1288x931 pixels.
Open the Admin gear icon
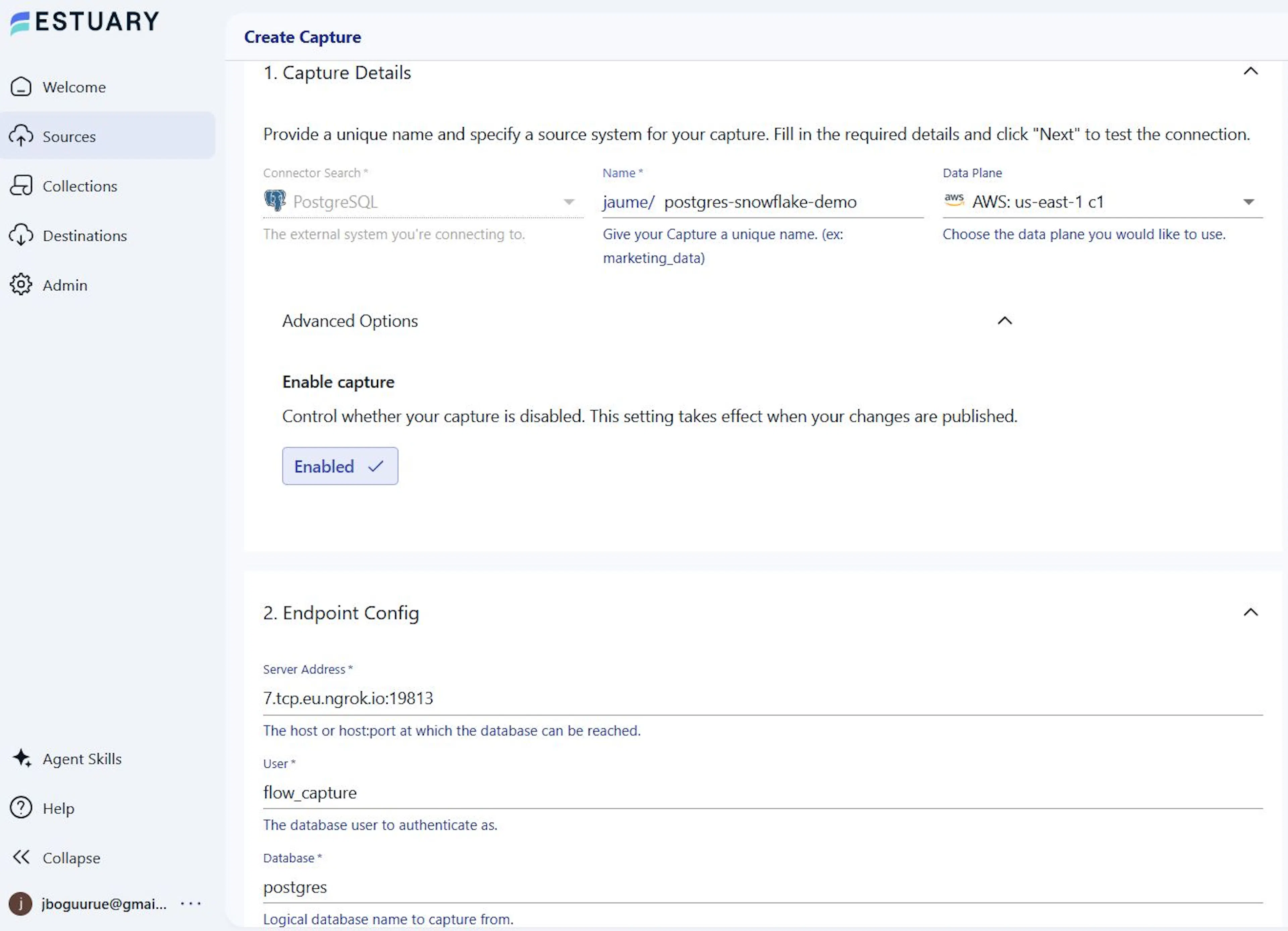tap(21, 284)
